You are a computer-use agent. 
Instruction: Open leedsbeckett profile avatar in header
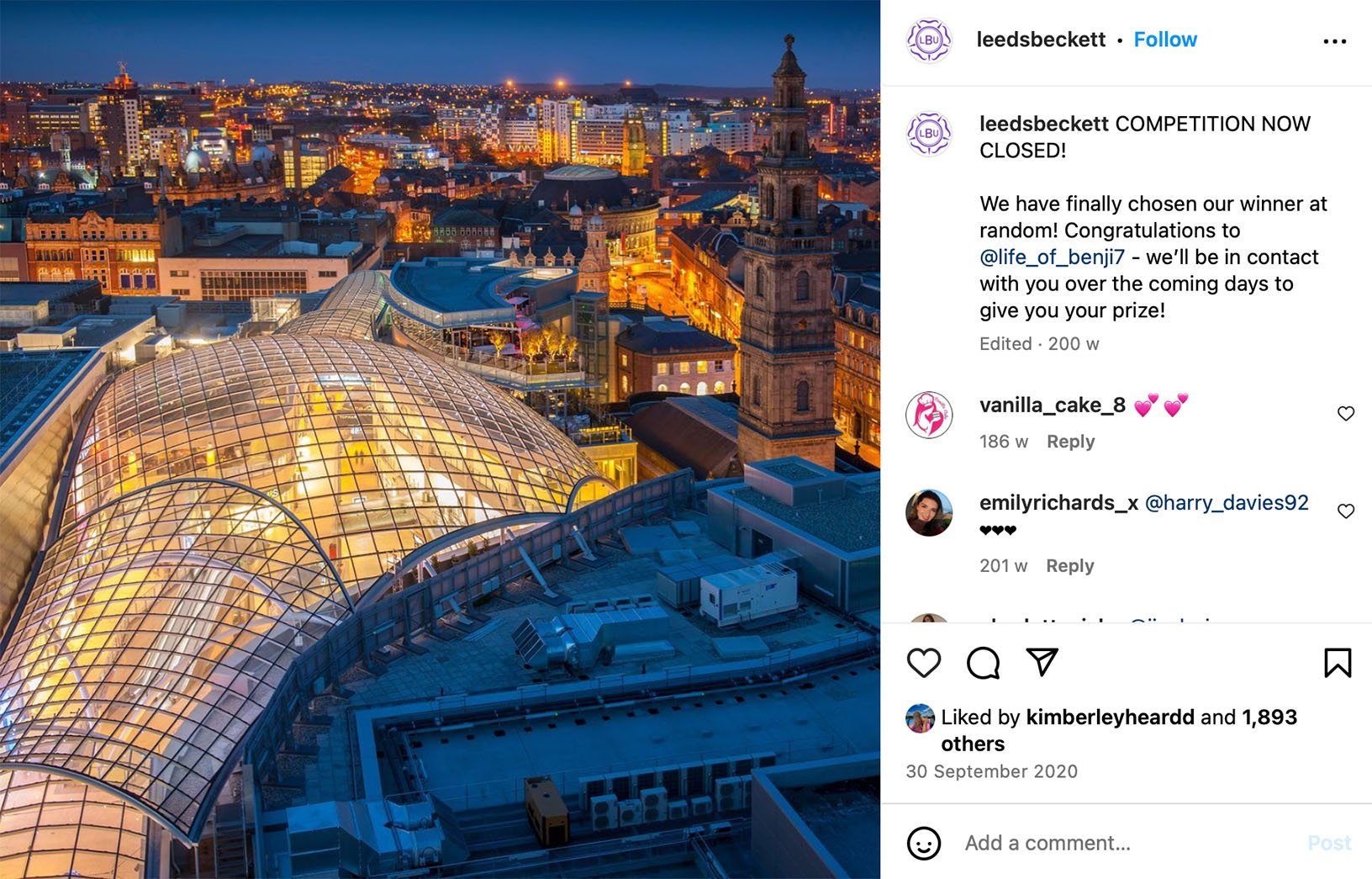[x=929, y=40]
